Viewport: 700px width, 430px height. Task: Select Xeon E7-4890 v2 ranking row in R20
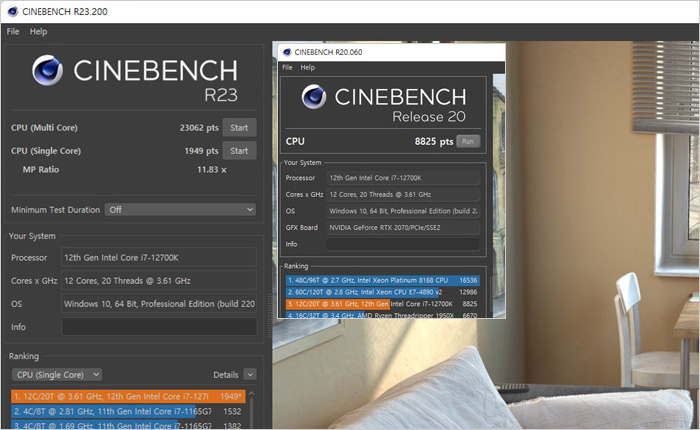(x=383, y=292)
